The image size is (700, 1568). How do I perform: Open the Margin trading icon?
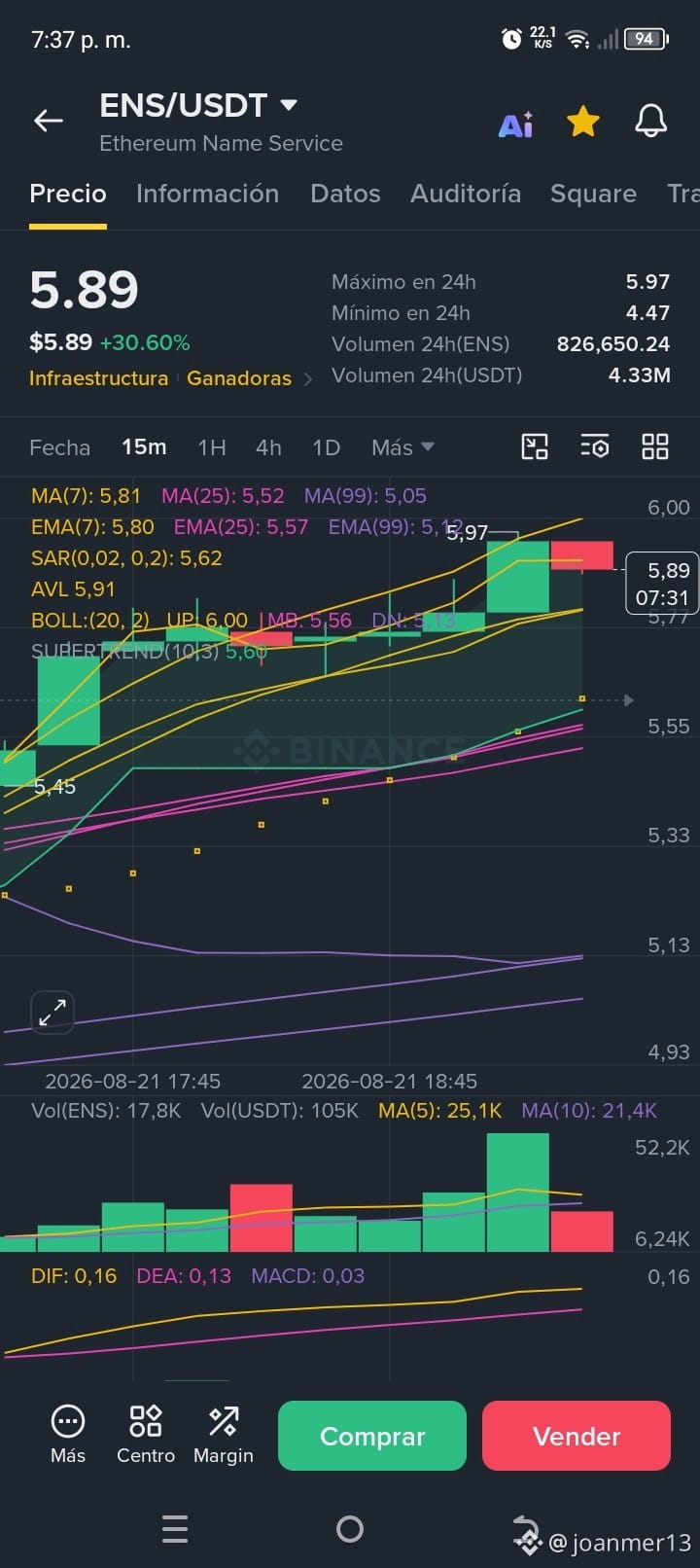[x=224, y=1435]
